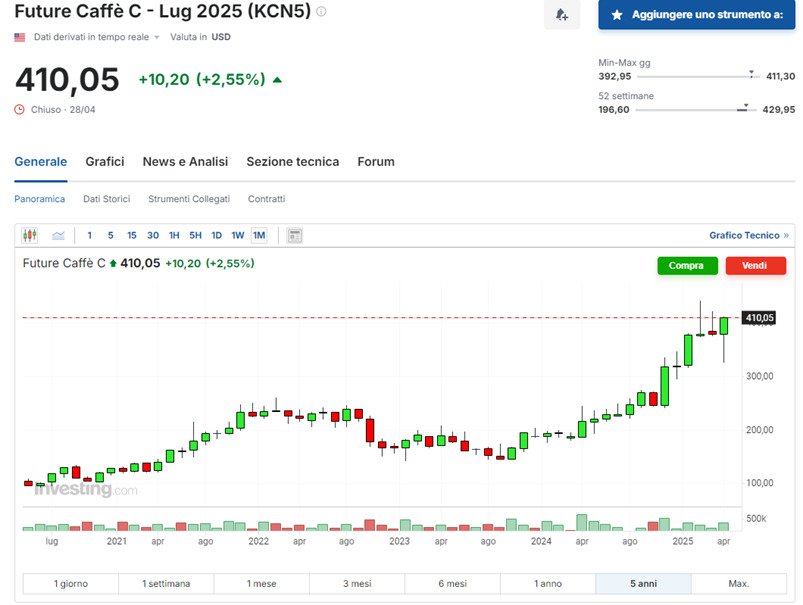The width and height of the screenshot is (803, 605).
Task: Open the Dati derivati in tempo reale dropdown
Action: [x=96, y=37]
